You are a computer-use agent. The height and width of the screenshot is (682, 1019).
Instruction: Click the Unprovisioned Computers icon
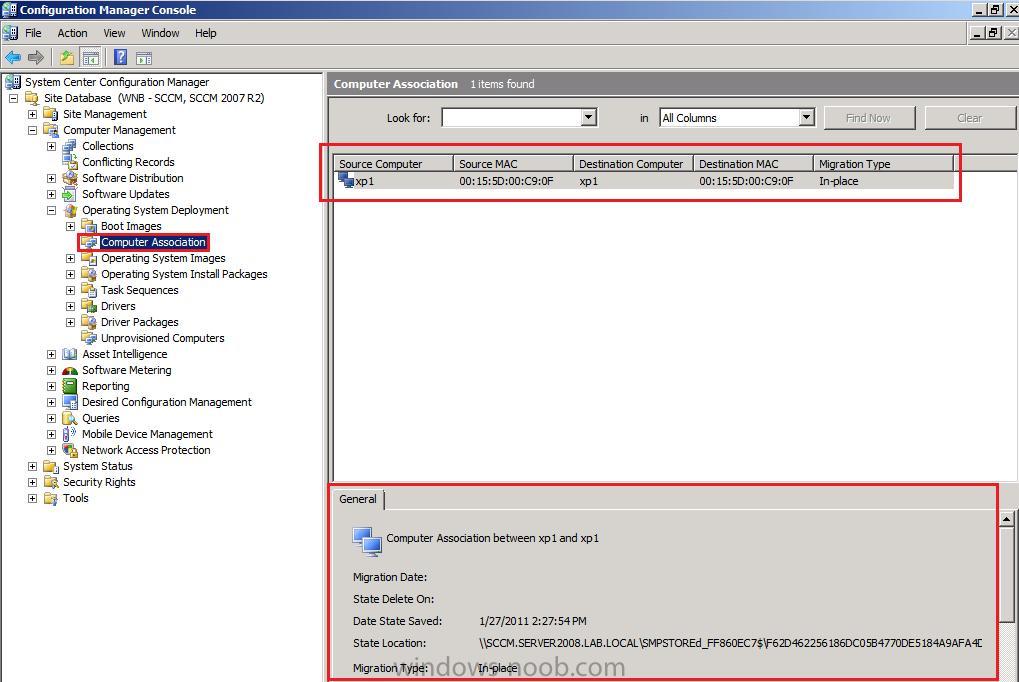click(89, 338)
